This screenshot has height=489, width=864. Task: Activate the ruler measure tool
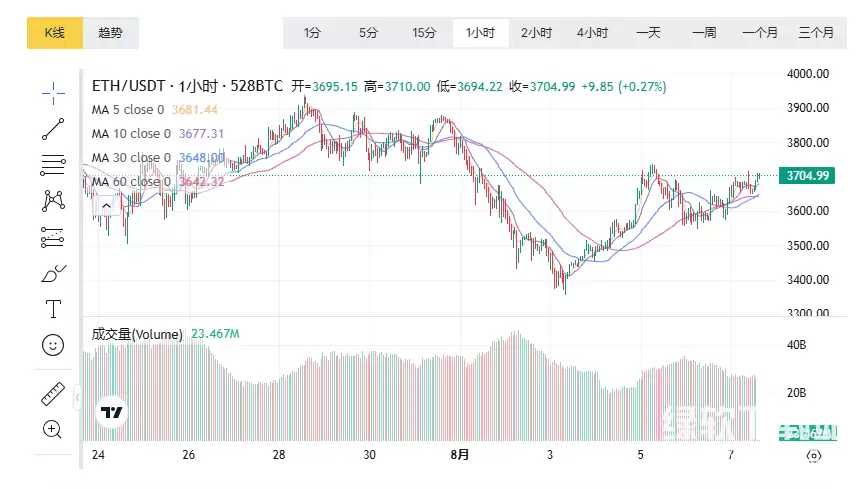pos(53,394)
